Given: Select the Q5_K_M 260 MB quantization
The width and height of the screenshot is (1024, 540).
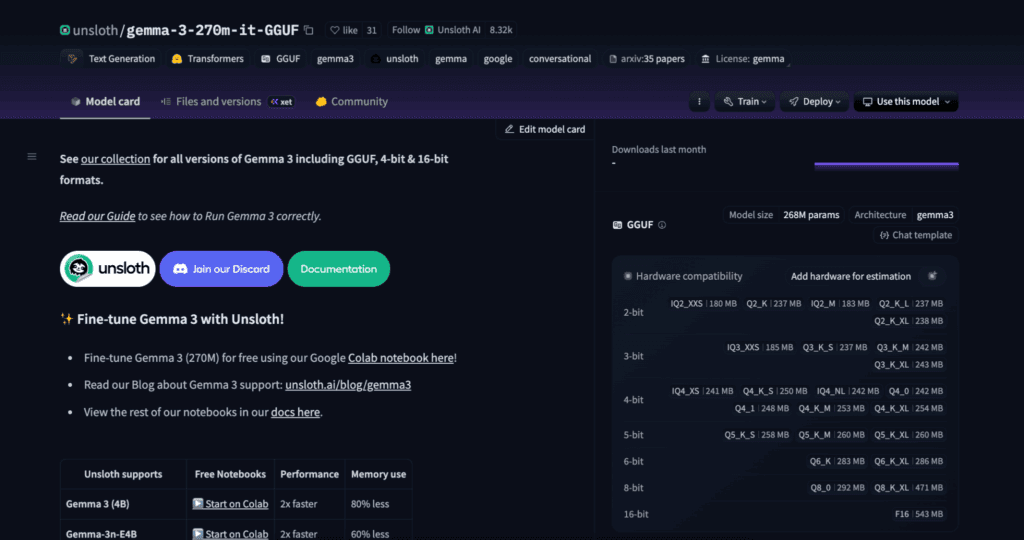Looking at the screenshot, I should point(831,435).
